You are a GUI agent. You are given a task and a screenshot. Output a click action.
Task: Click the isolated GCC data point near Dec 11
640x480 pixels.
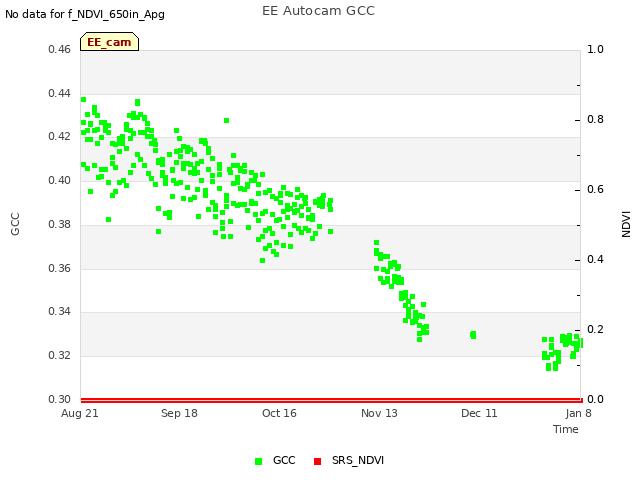(x=473, y=335)
